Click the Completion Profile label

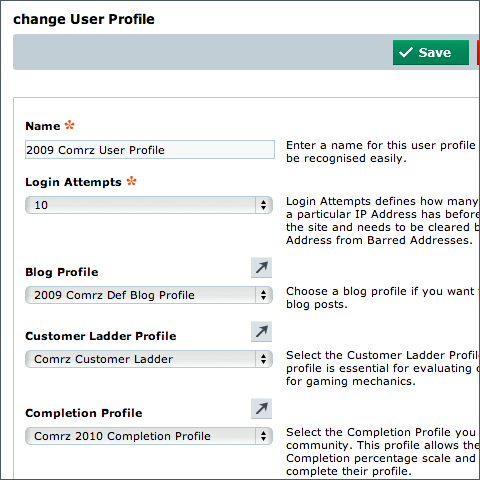[84, 413]
